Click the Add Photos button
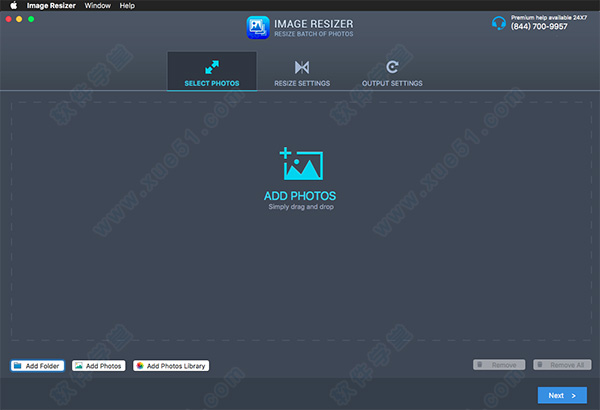Screen dimensions: 600x410 (99, 366)
